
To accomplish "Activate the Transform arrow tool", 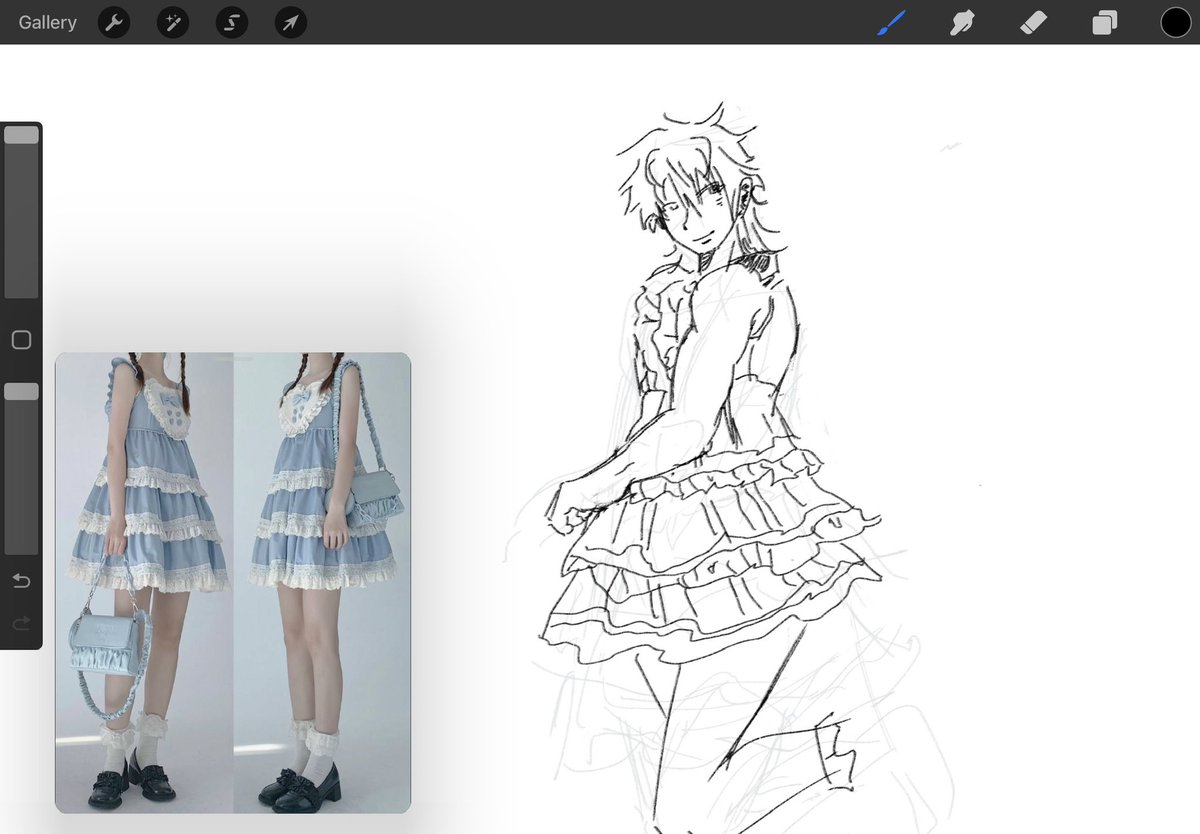I will click(291, 22).
